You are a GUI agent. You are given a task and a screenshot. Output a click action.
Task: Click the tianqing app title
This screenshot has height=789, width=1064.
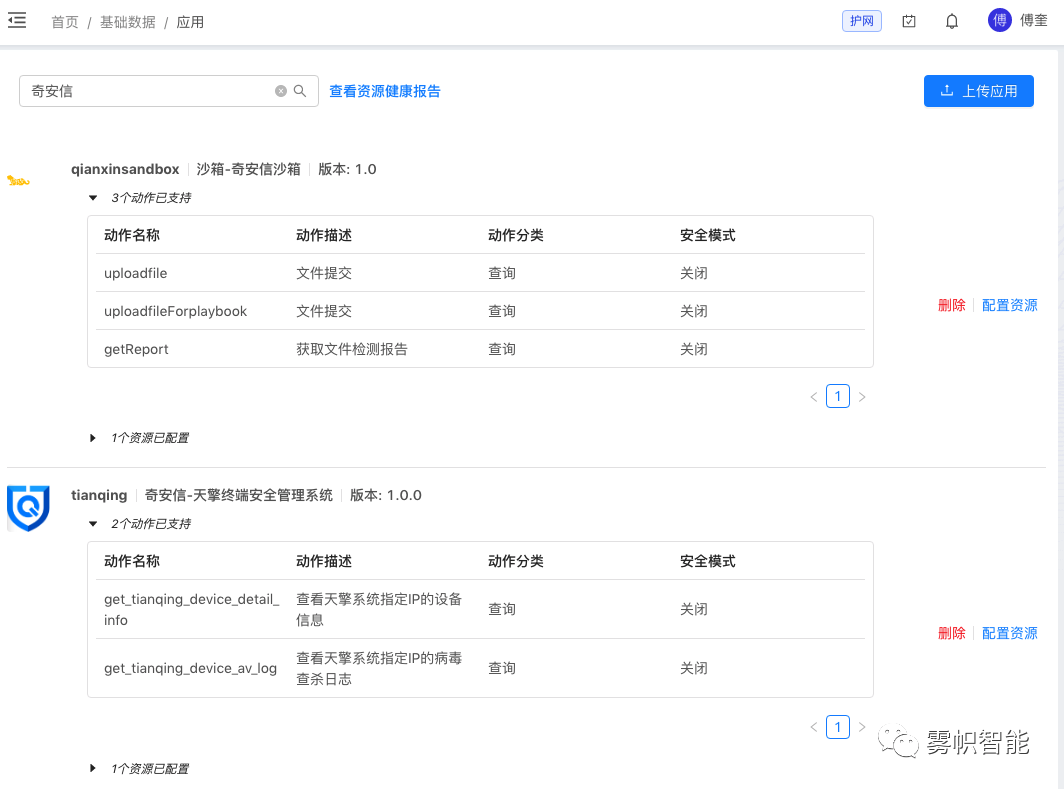click(99, 495)
